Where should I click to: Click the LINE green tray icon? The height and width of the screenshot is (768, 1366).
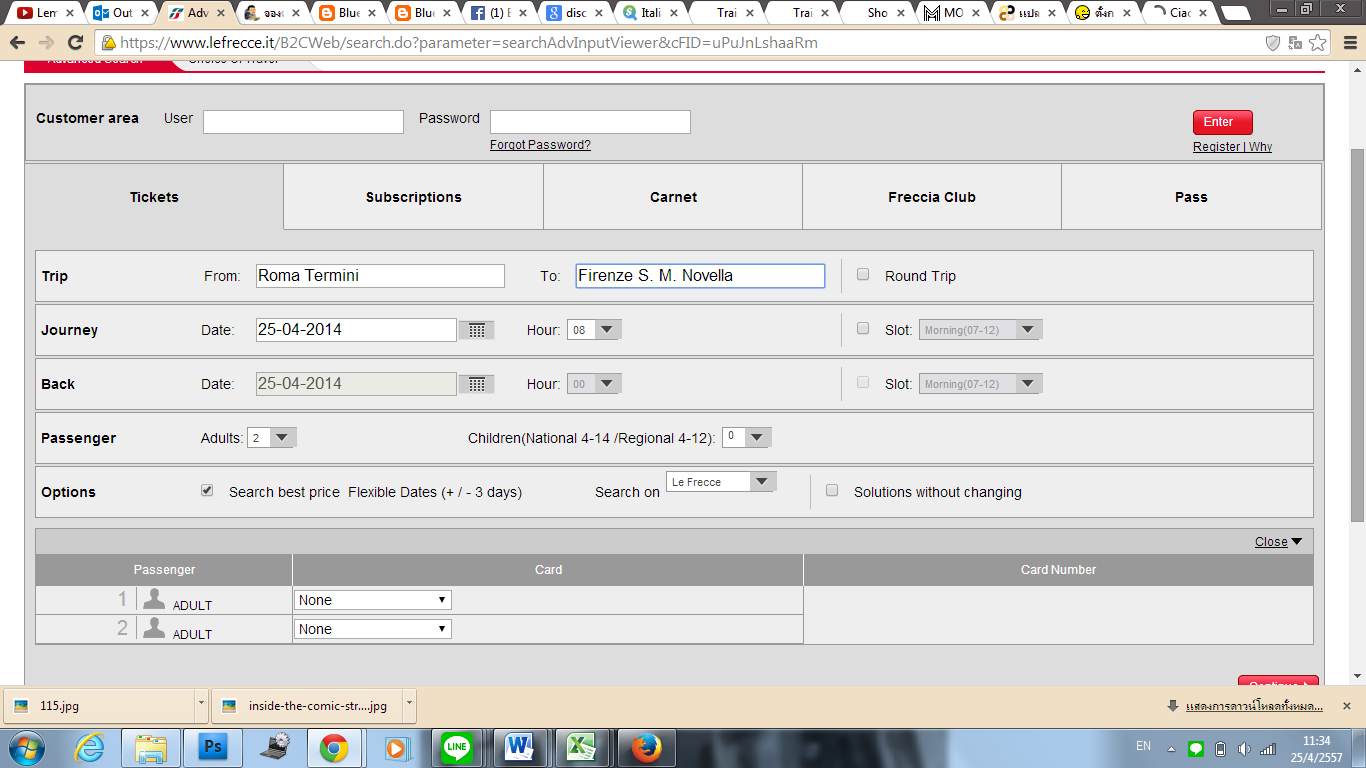click(x=1196, y=748)
